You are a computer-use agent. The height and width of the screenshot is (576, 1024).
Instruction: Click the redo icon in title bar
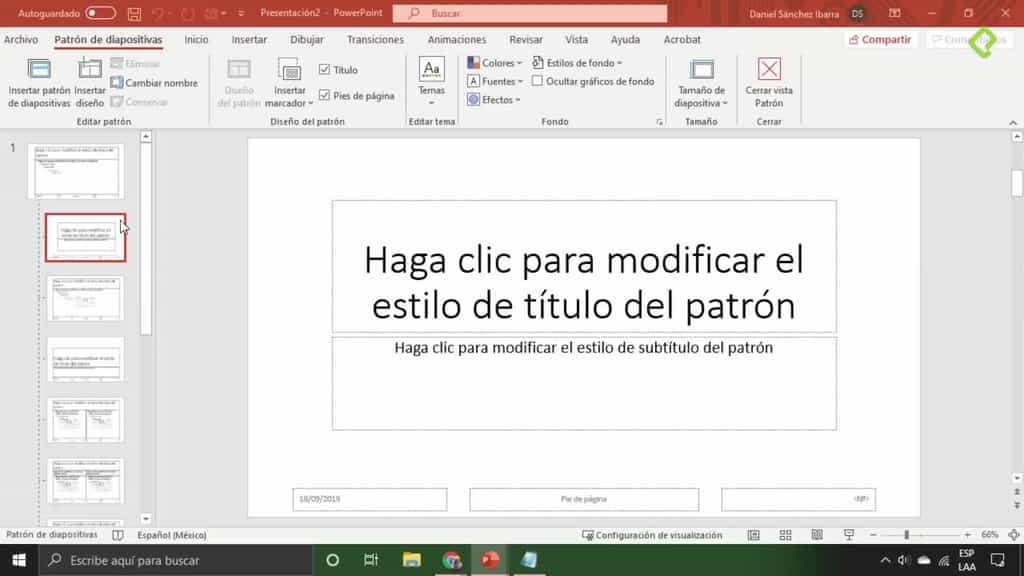pos(188,13)
